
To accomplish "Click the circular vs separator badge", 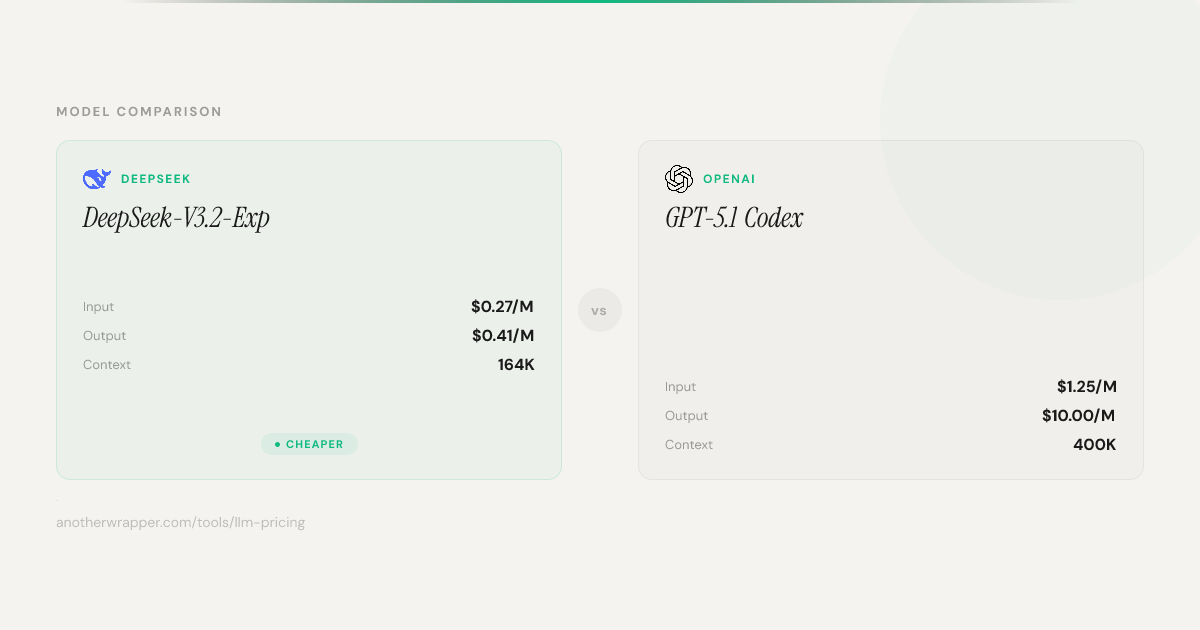I will click(600, 310).
